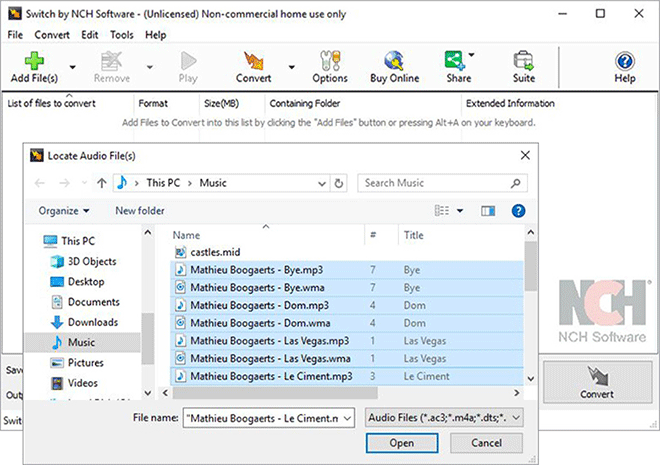The height and width of the screenshot is (465, 660).
Task: Click the Remove toolbar icon
Action: point(112,67)
